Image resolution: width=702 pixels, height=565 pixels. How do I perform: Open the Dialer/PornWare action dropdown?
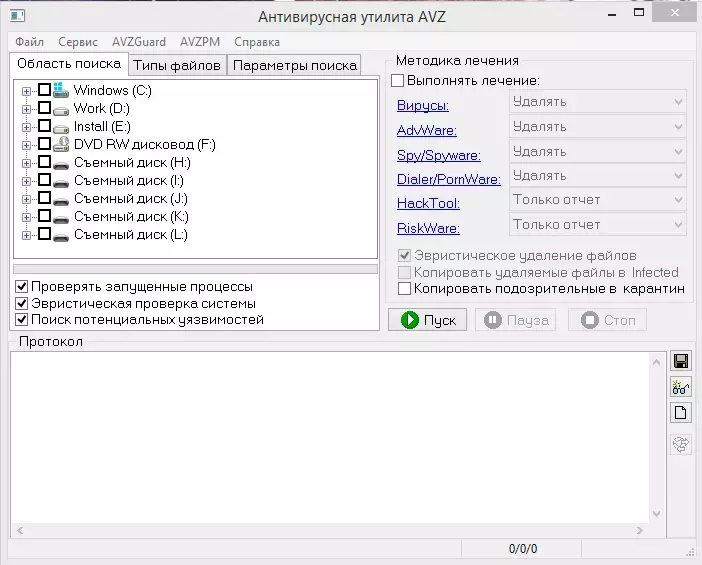pos(598,175)
